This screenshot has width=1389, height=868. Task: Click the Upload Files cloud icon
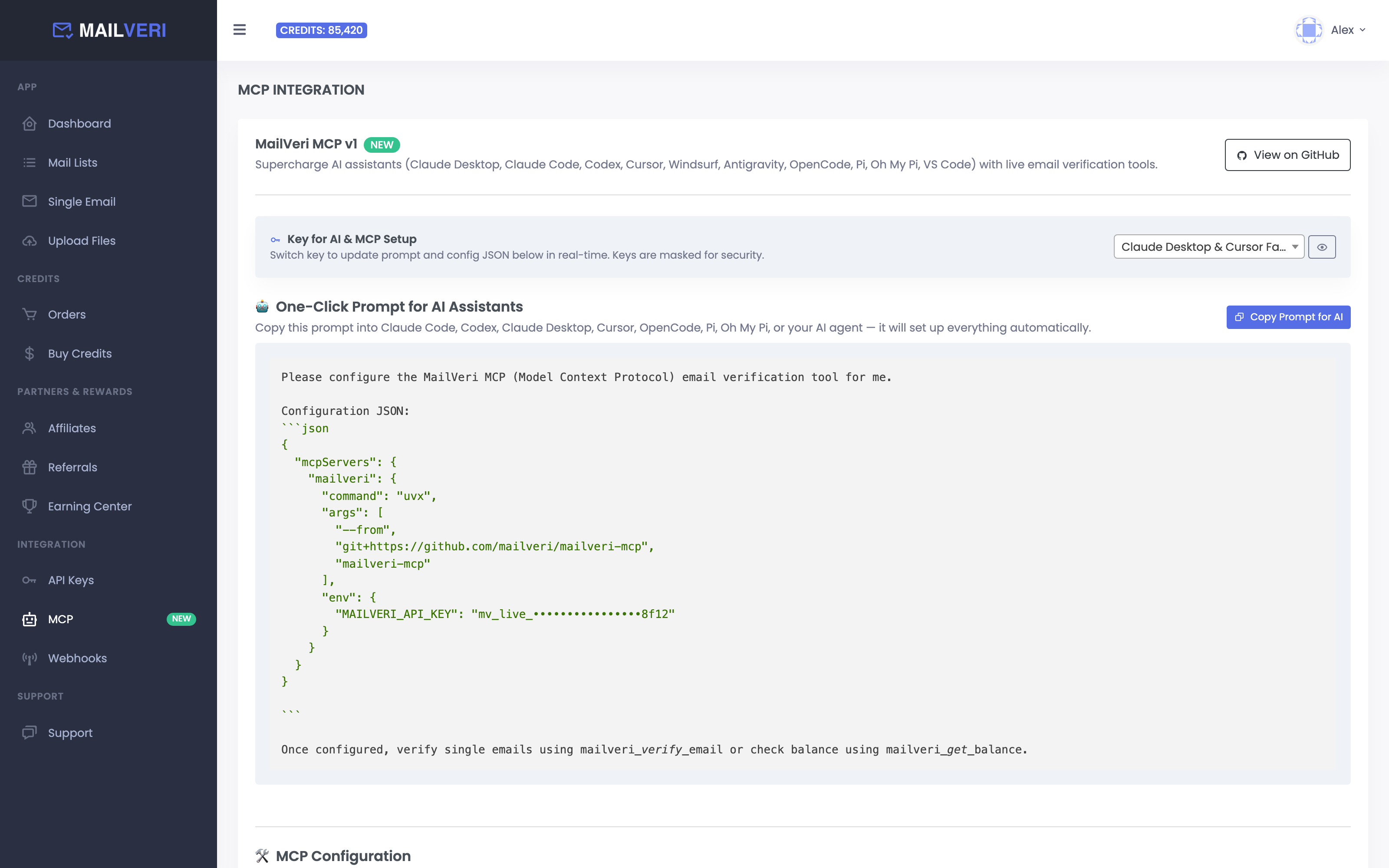[29, 240]
